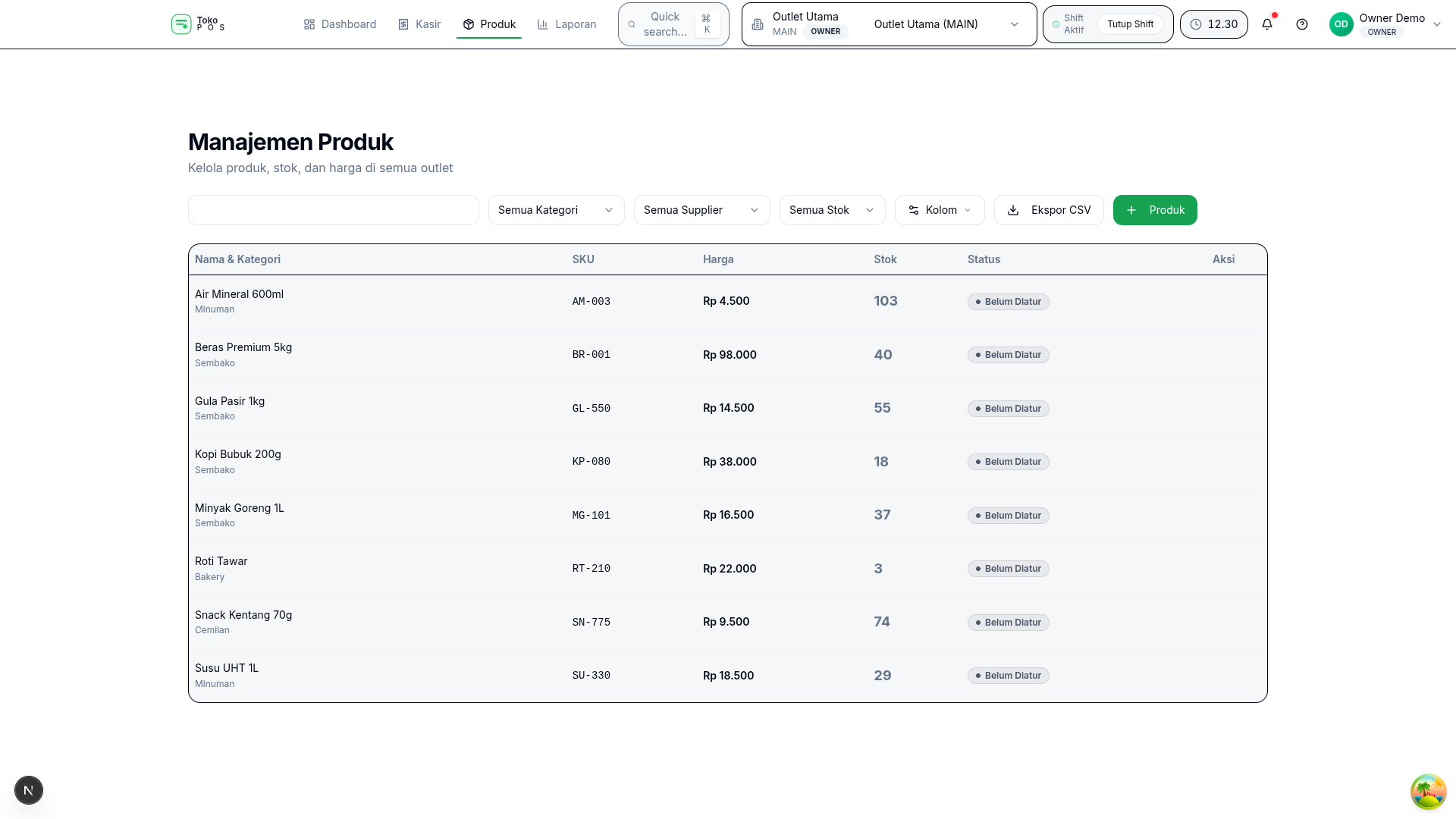Open the Kasir menu
Viewport: 1456px width, 819px height.
(x=419, y=24)
